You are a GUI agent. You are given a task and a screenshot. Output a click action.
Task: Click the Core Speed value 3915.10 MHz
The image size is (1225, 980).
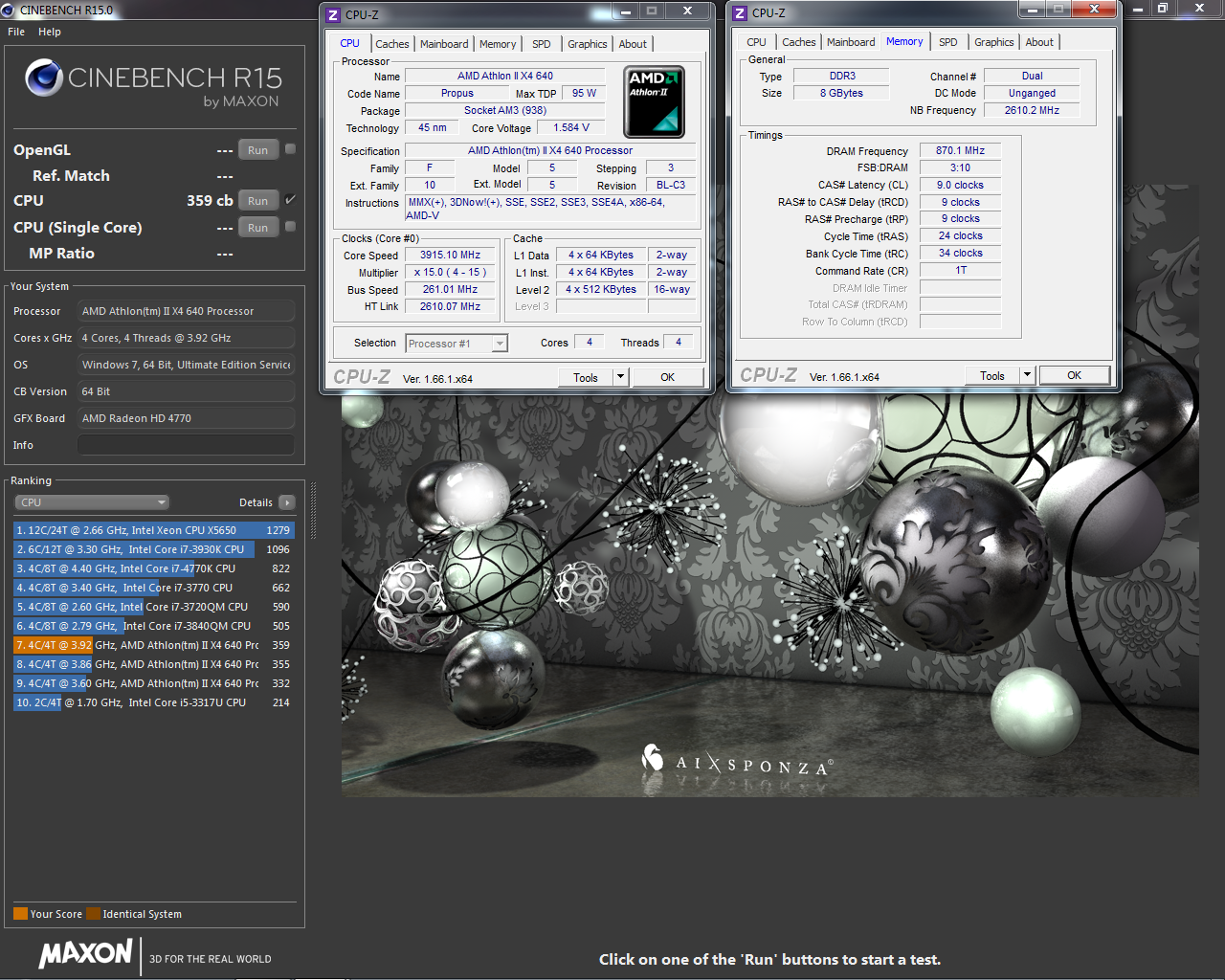coord(450,256)
